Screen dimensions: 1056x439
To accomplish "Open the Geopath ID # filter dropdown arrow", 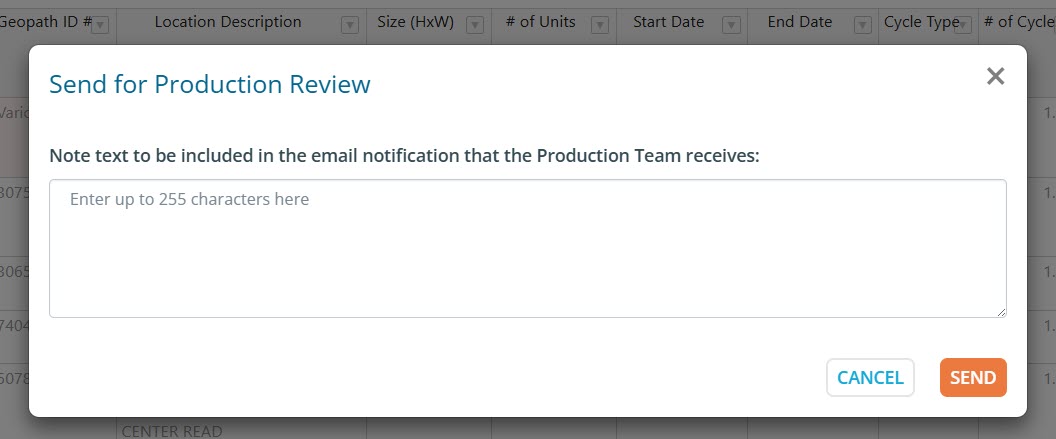I will tap(100, 26).
